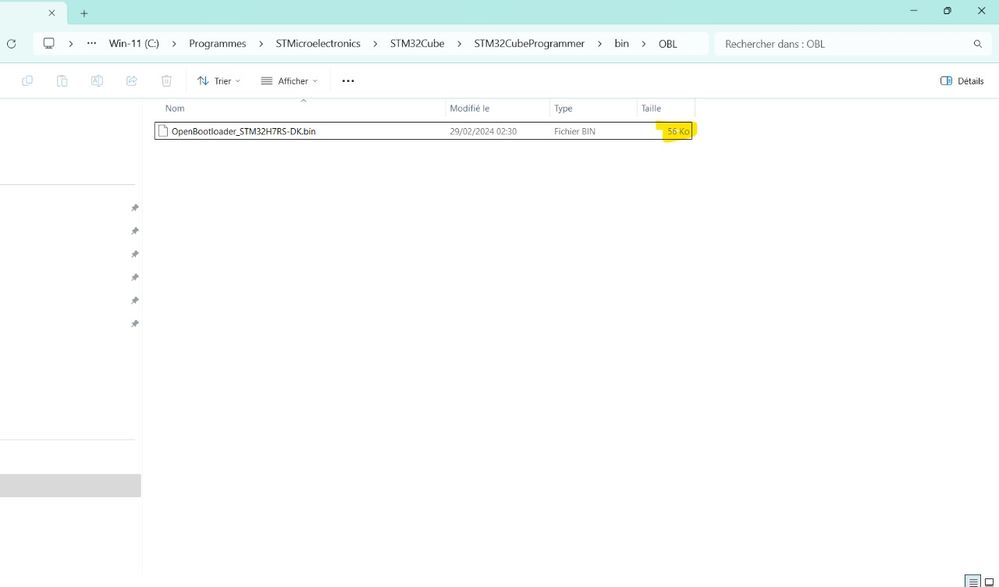999x587 pixels.
Task: Open the three-dot more options menu
Action: click(x=348, y=81)
